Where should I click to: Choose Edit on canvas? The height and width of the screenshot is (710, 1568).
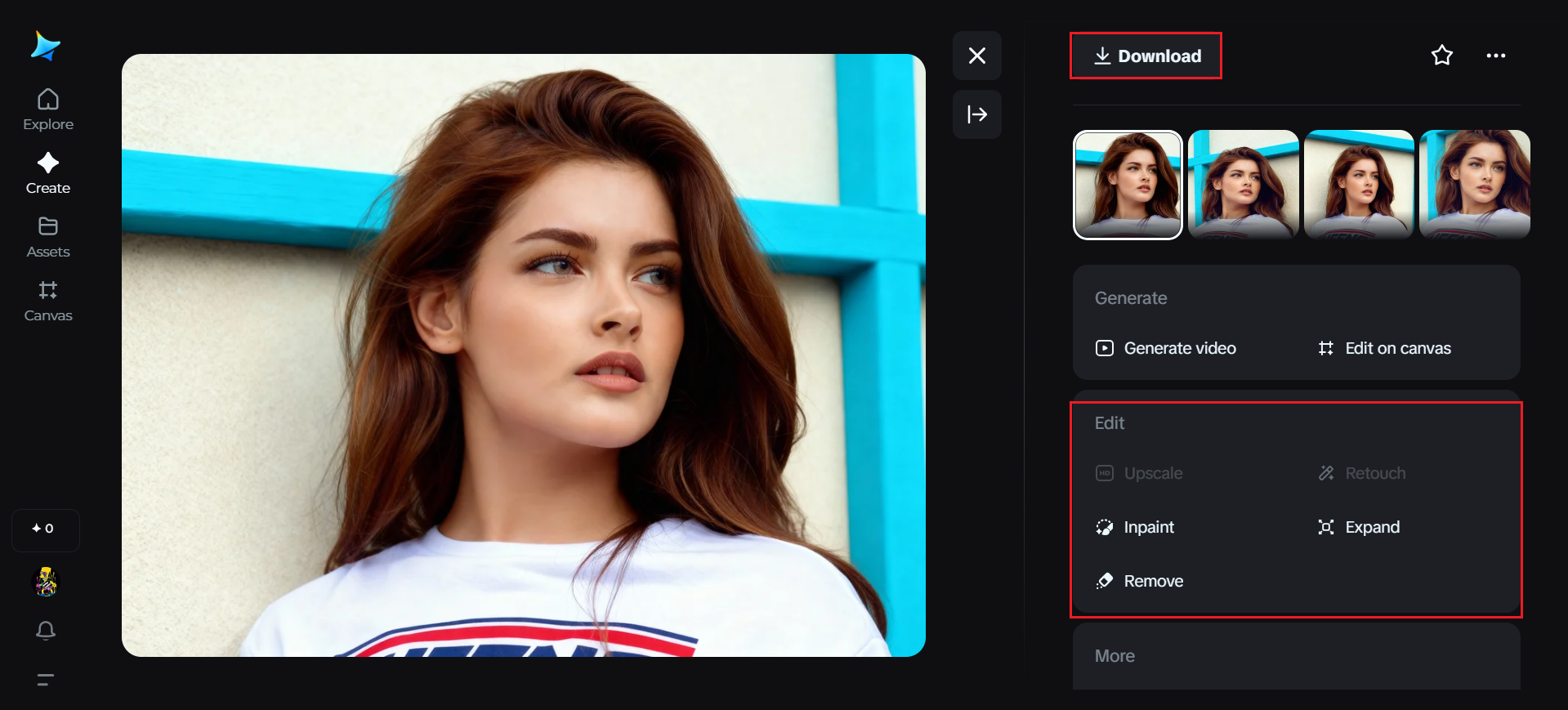click(1385, 348)
